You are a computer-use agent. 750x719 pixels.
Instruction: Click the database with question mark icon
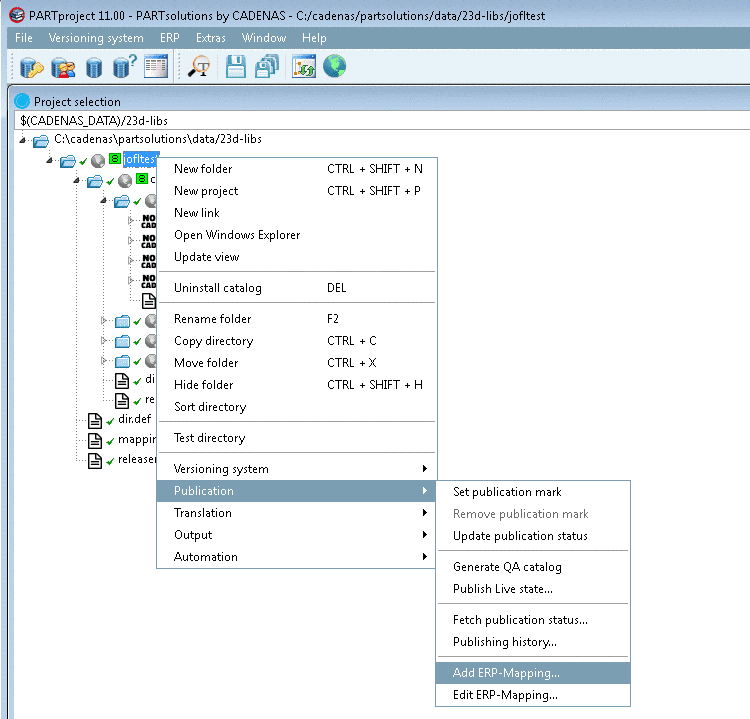(124, 67)
